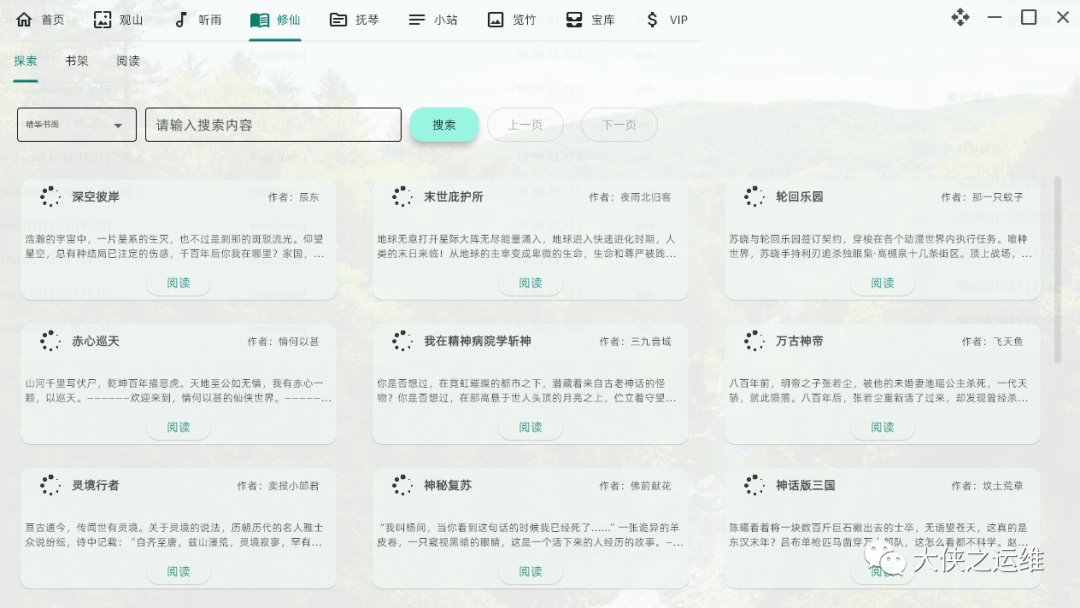Click author text 作者：坟土荒草

pos(987,486)
